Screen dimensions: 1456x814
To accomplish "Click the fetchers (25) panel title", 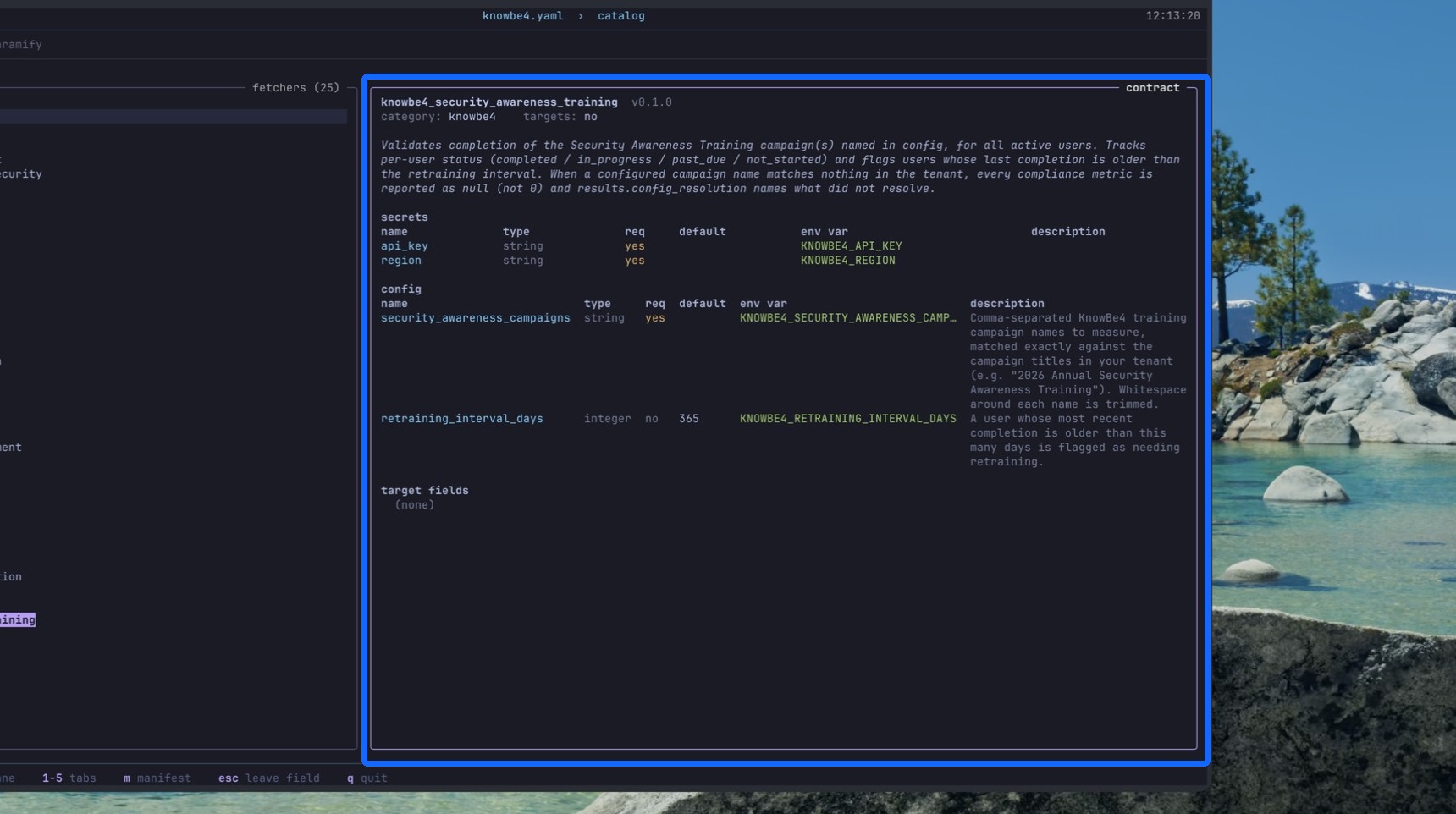I will 295,88.
